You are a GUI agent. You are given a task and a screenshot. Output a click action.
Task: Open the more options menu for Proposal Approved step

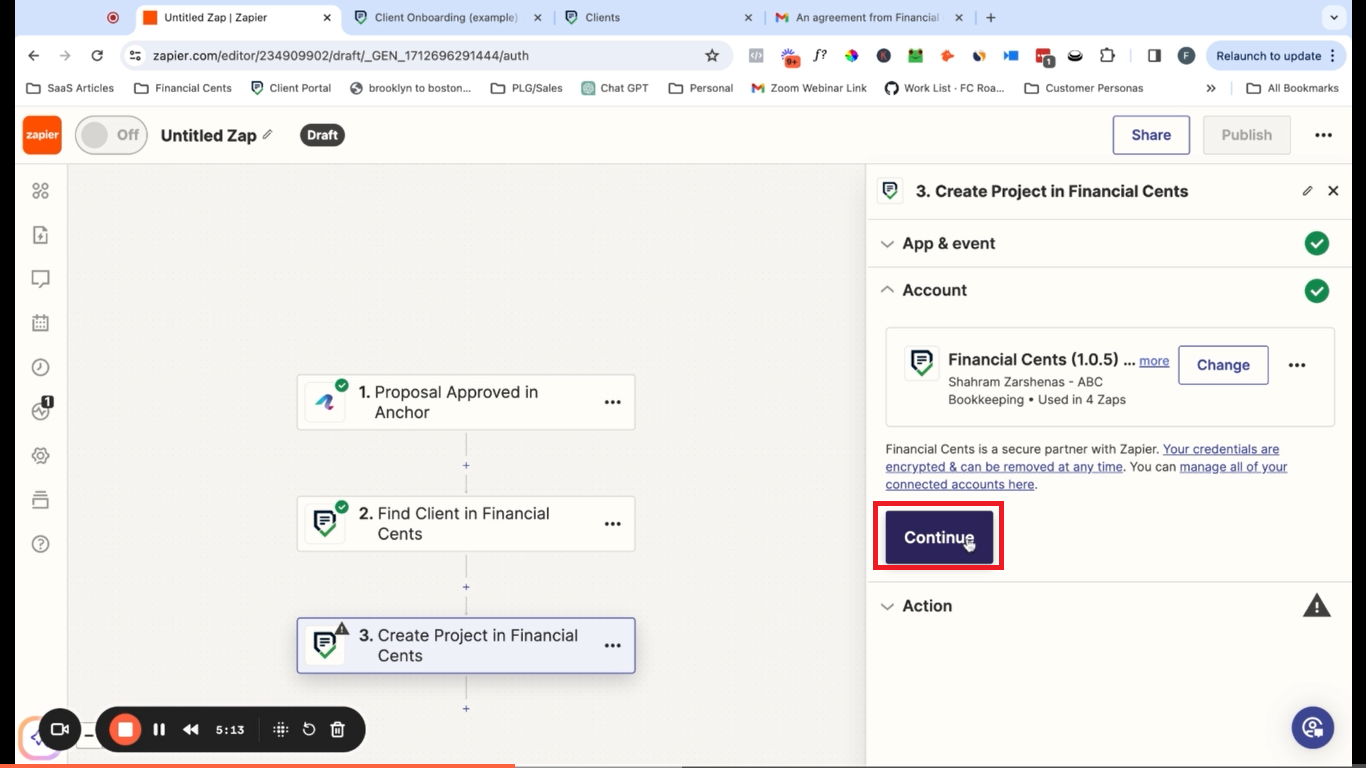612,402
